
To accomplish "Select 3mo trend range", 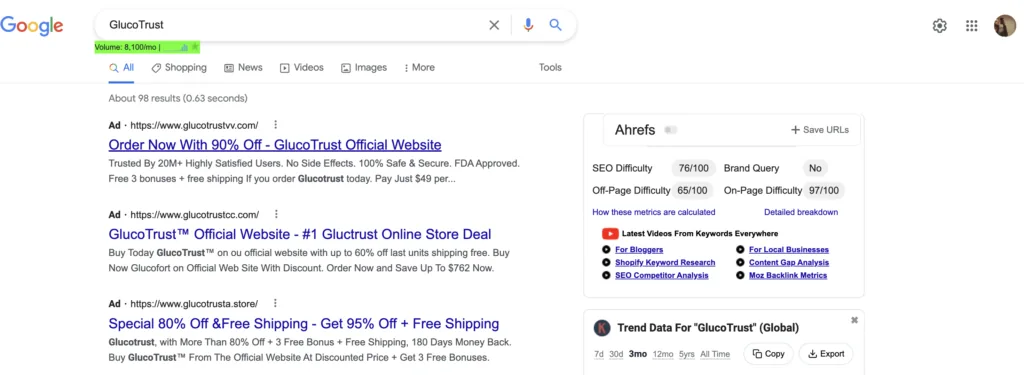I will point(638,354).
